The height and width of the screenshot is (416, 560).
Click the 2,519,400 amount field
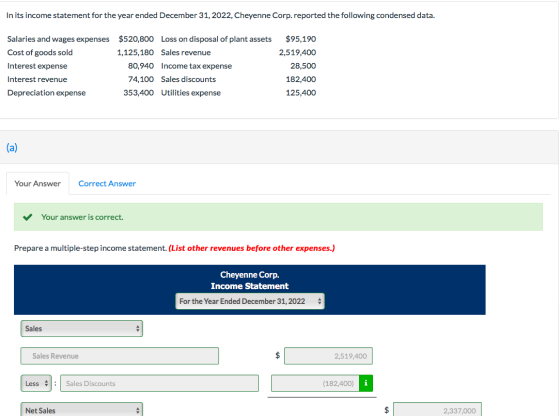point(328,356)
